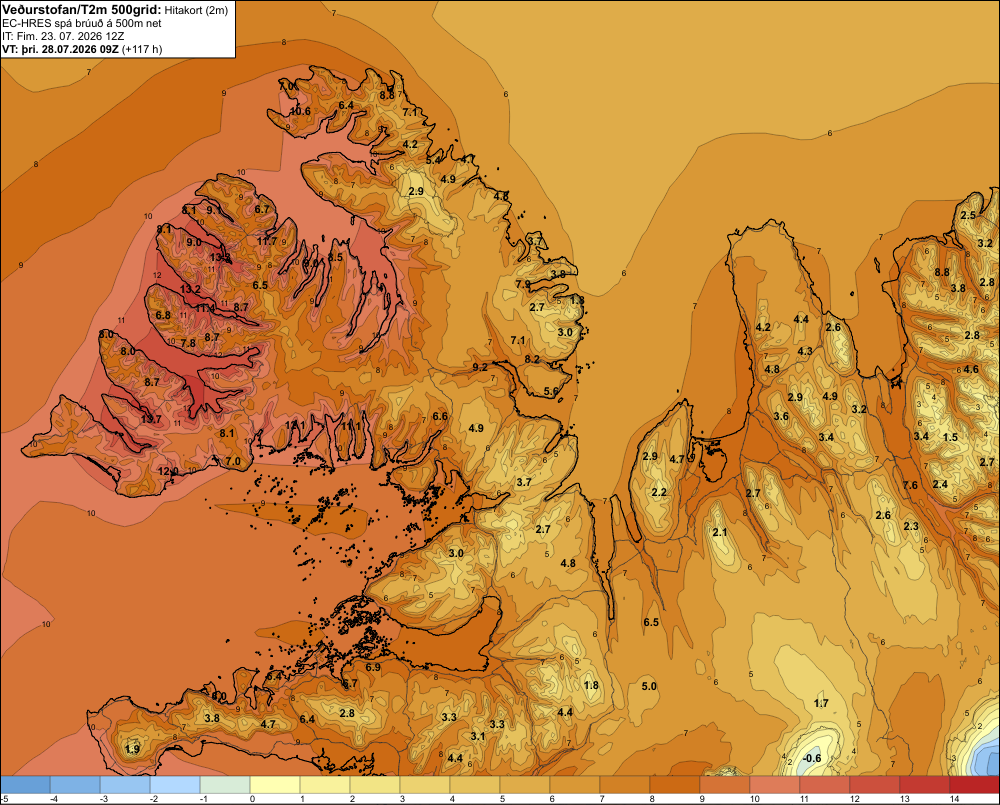The height and width of the screenshot is (805, 1000).
Task: Click the 8.8 temperature label in the northeast highlands
Action: [942, 272]
